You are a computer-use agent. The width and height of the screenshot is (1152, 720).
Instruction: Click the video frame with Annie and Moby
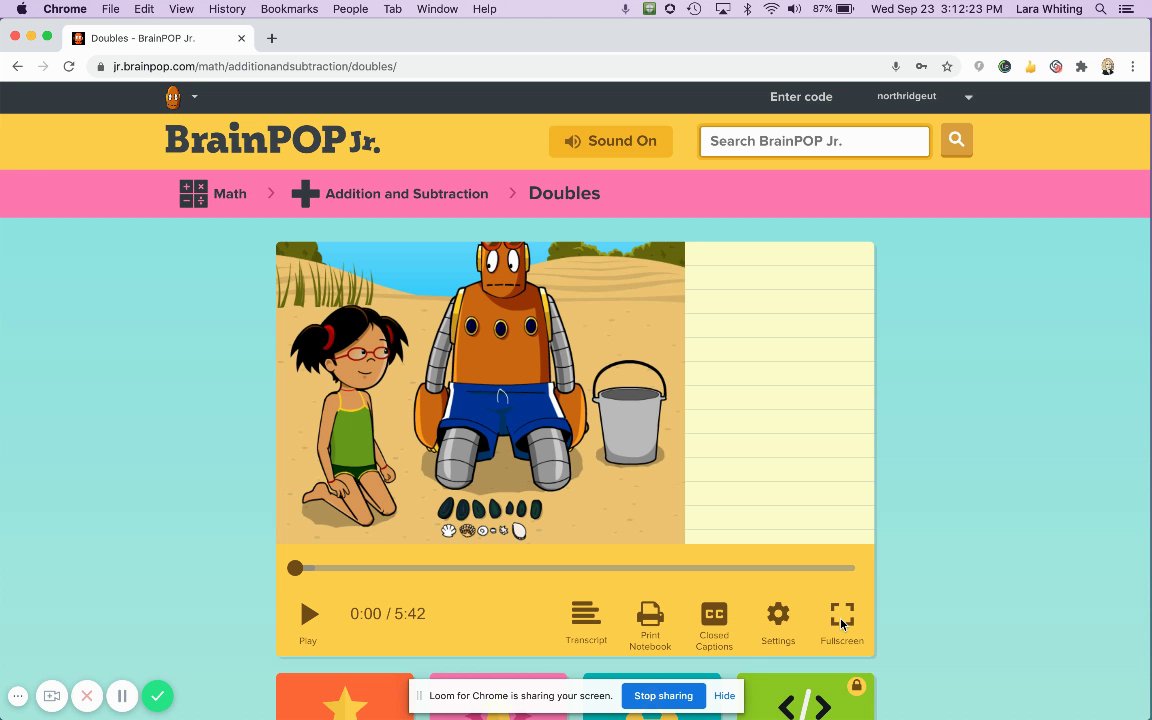(480, 393)
